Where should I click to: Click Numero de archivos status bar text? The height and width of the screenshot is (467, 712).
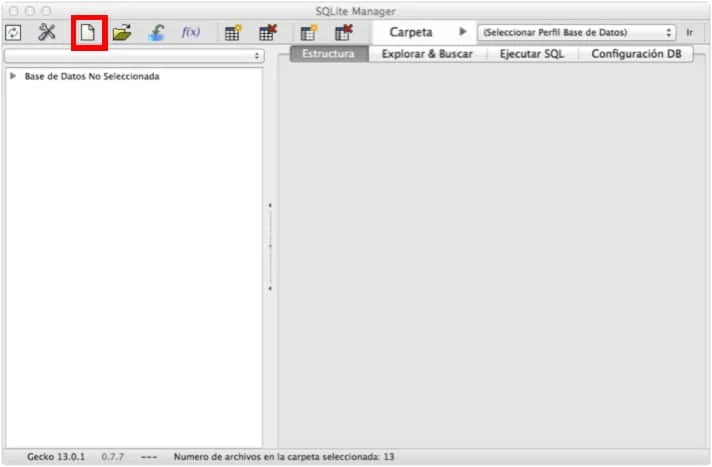(x=284, y=457)
